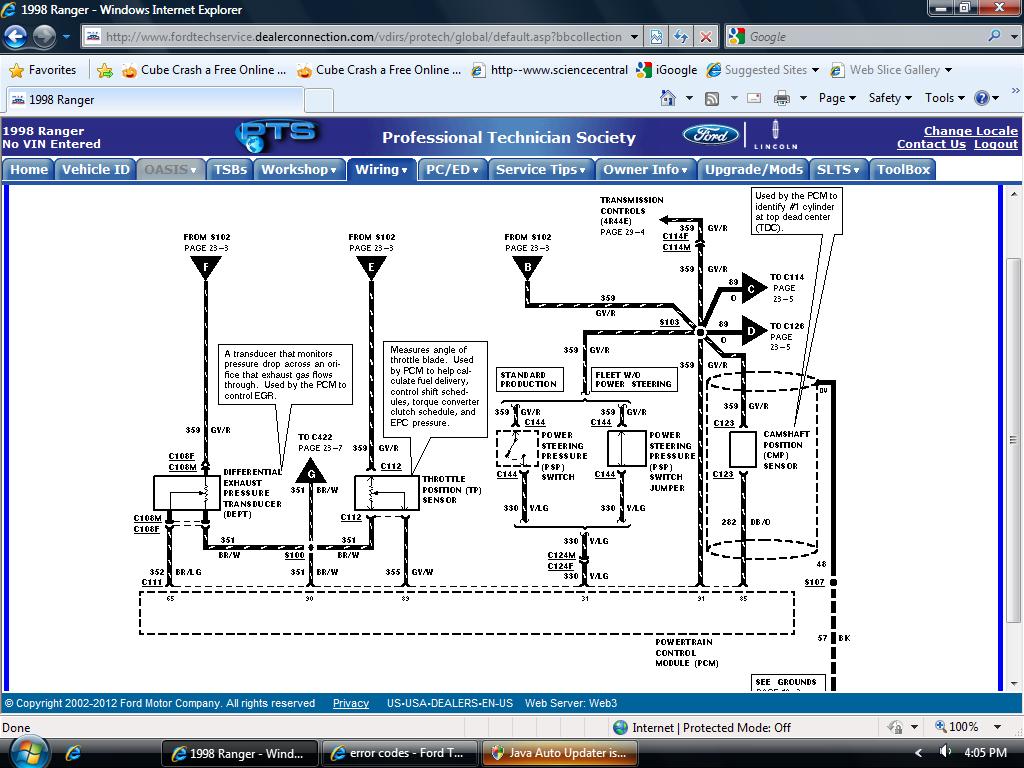Open the Workshop menu tab

[298, 169]
